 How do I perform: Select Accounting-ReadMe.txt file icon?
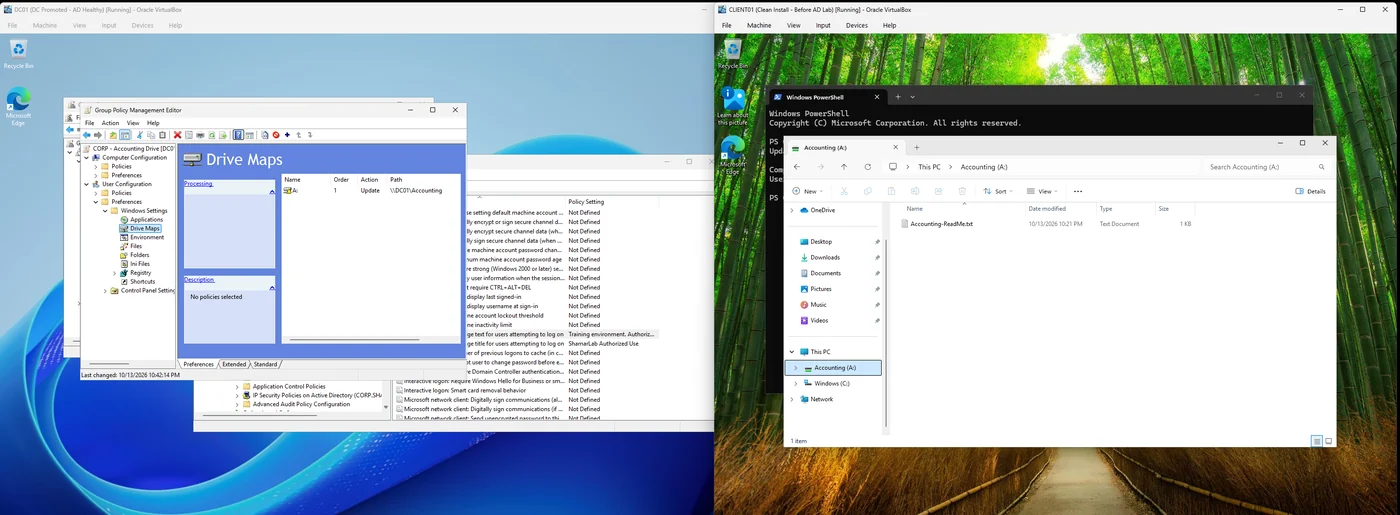904,224
